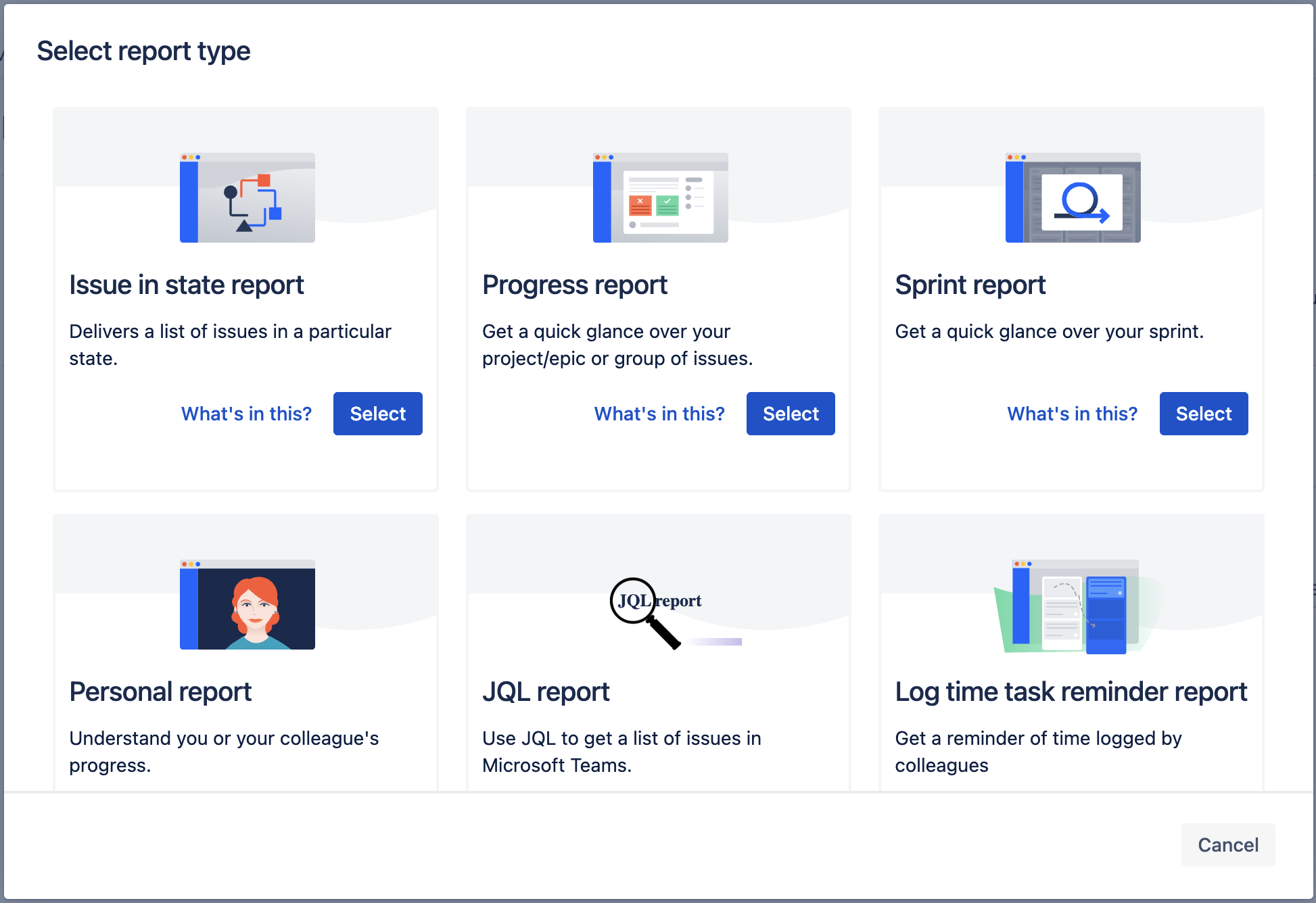Open What's in this for Issue in state
Viewport: 1316px width, 903px height.
(246, 414)
